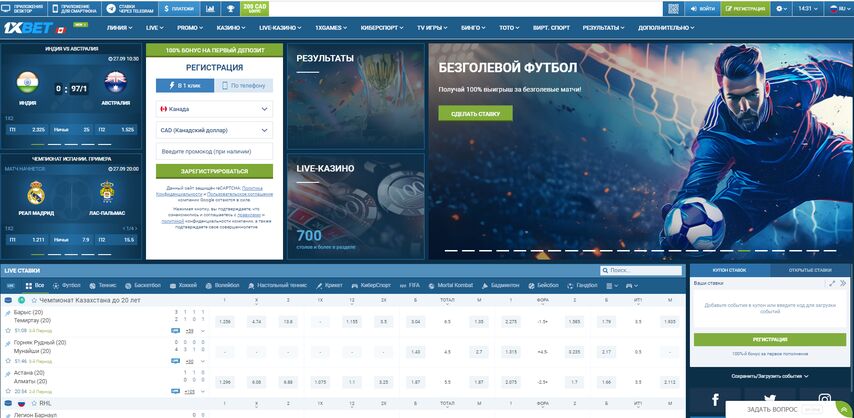Open the RU language dropdown
The height and width of the screenshot is (418, 854).
(839, 8)
